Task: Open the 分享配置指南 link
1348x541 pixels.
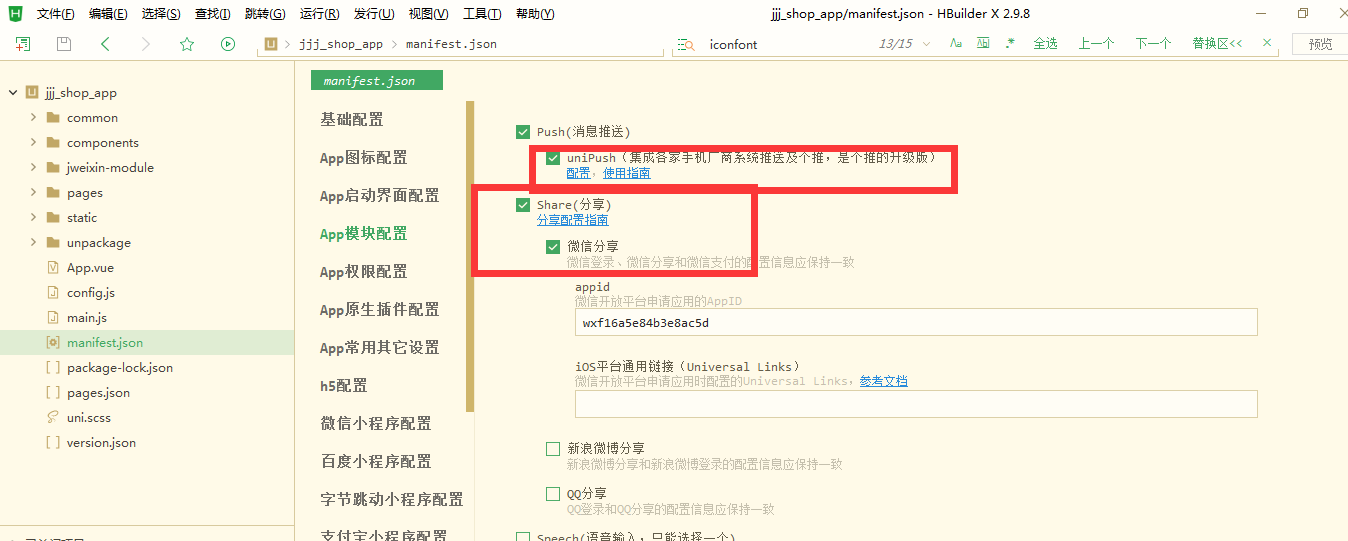Action: (572, 220)
